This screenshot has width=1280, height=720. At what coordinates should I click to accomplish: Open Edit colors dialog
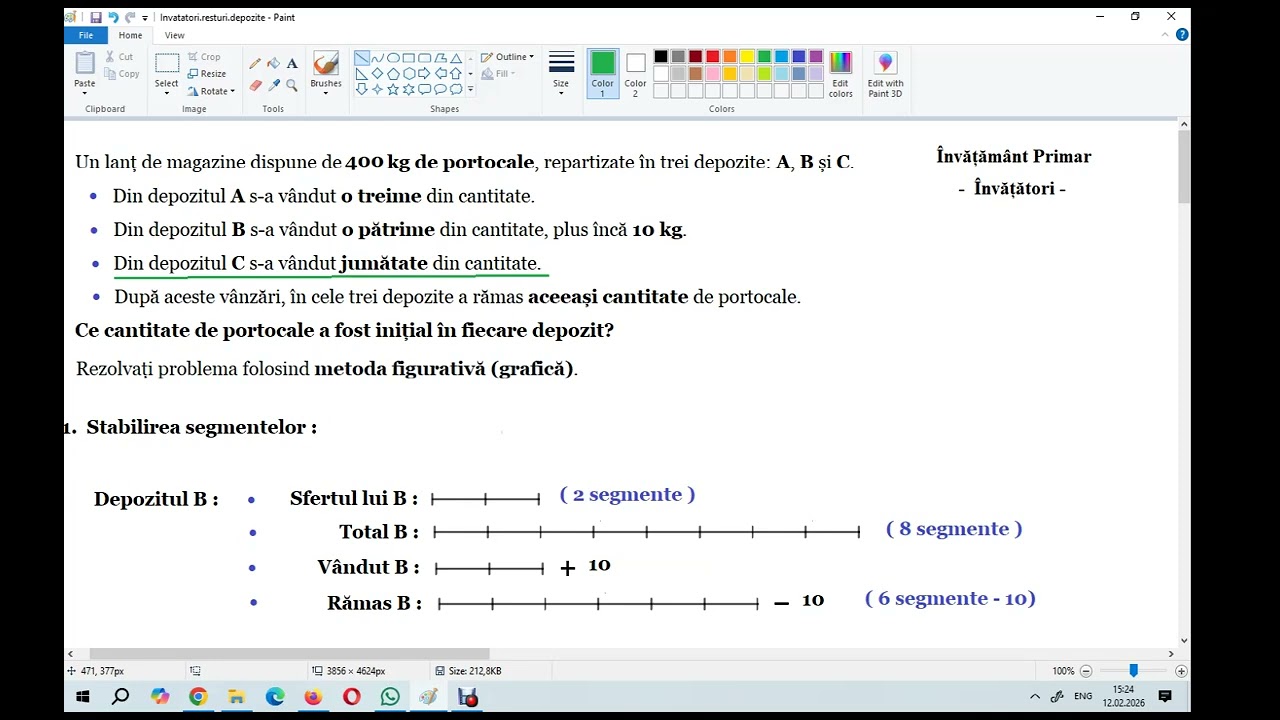pyautogui.click(x=840, y=75)
